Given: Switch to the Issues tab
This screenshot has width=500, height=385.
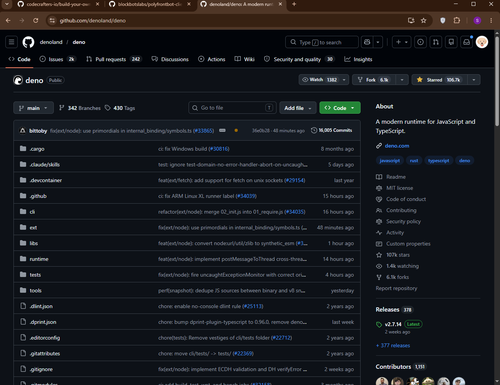Looking at the screenshot, I should pos(58,59).
